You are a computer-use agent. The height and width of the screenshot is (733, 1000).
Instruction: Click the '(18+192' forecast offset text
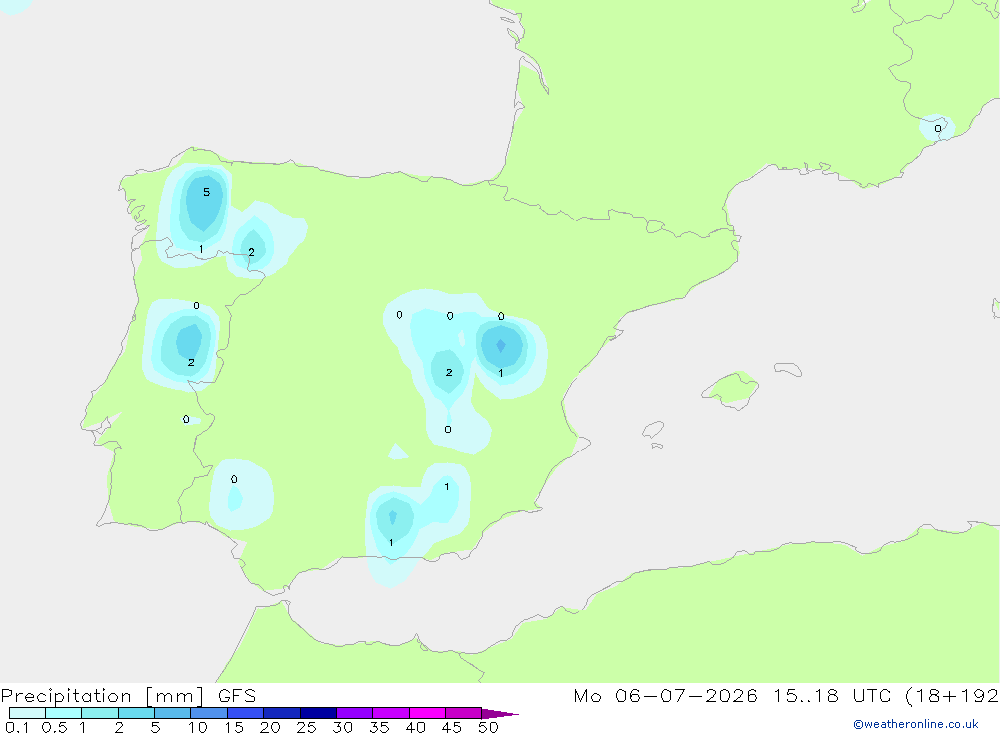pyautogui.click(x=952, y=696)
